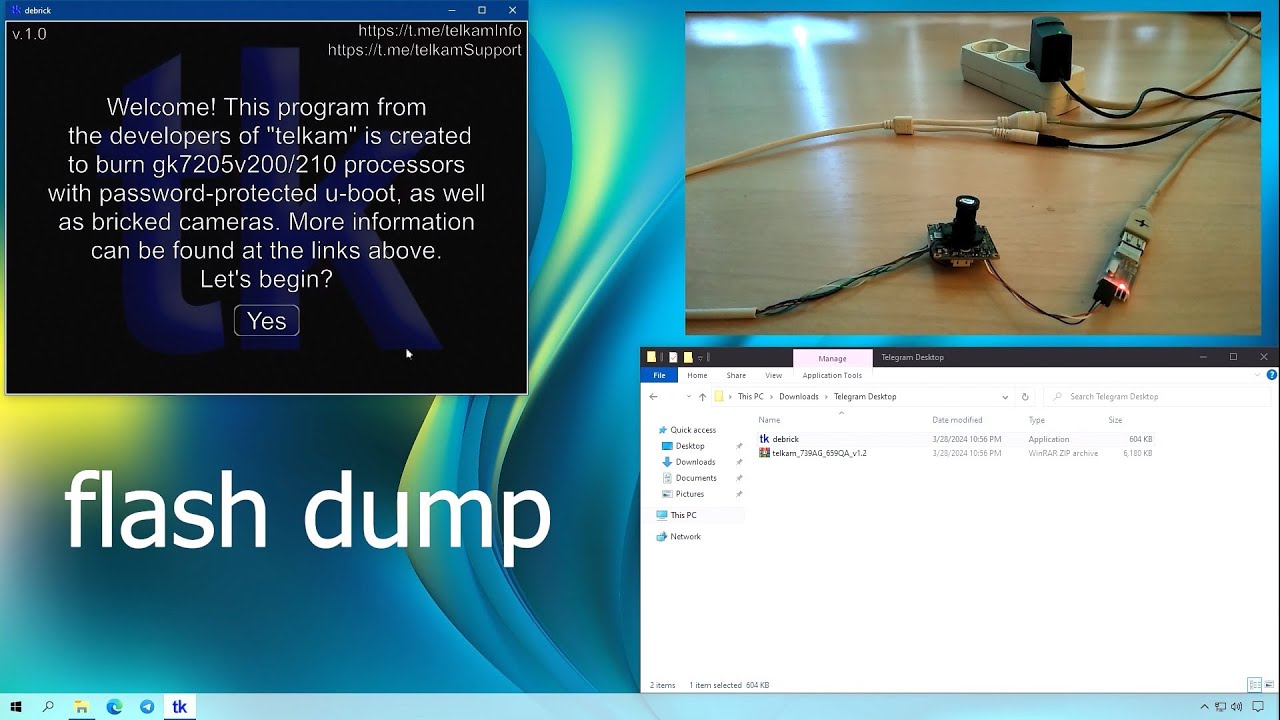Sort files by Date modified column
The image size is (1280, 720).
(957, 420)
